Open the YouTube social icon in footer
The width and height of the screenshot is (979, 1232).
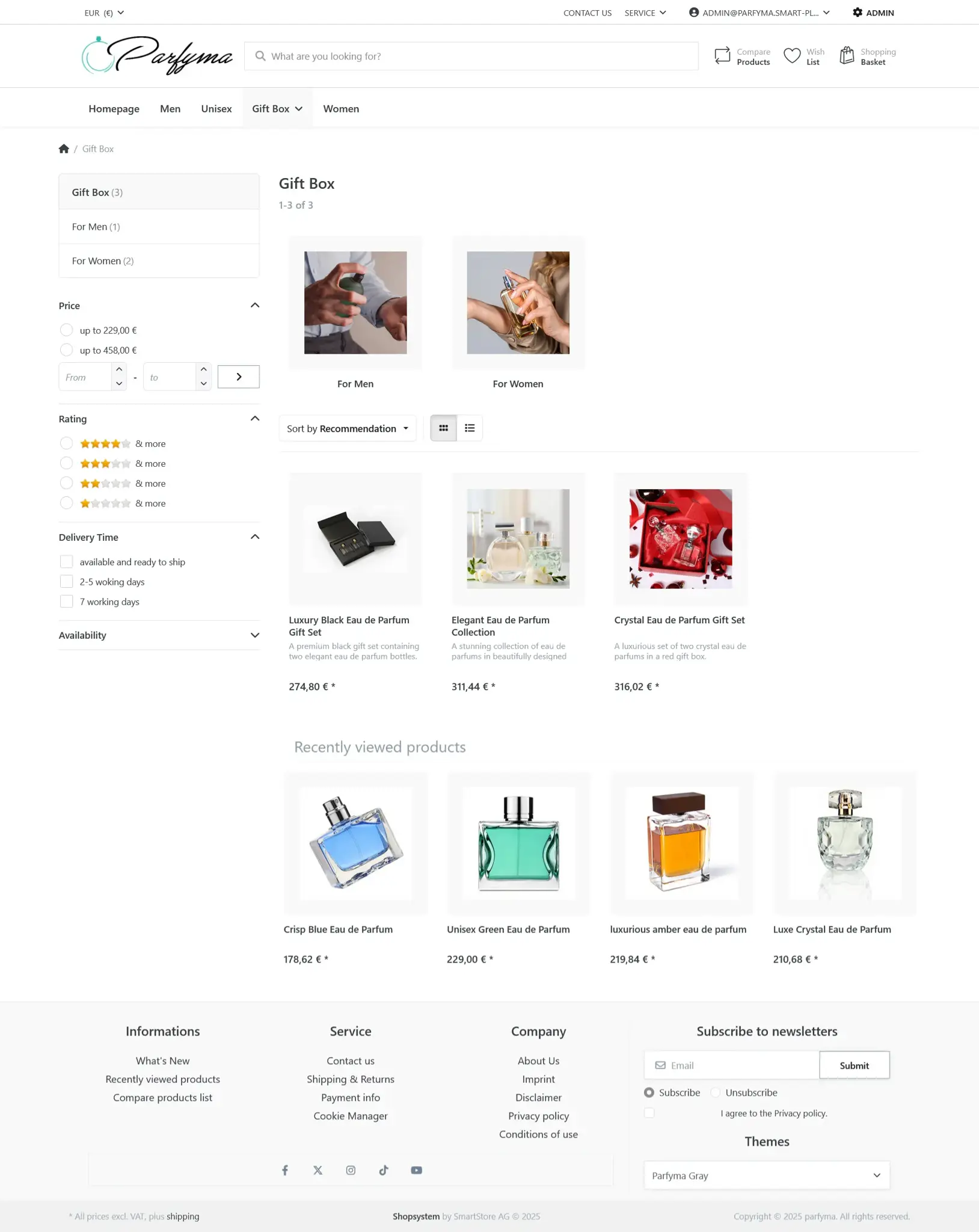(416, 1170)
